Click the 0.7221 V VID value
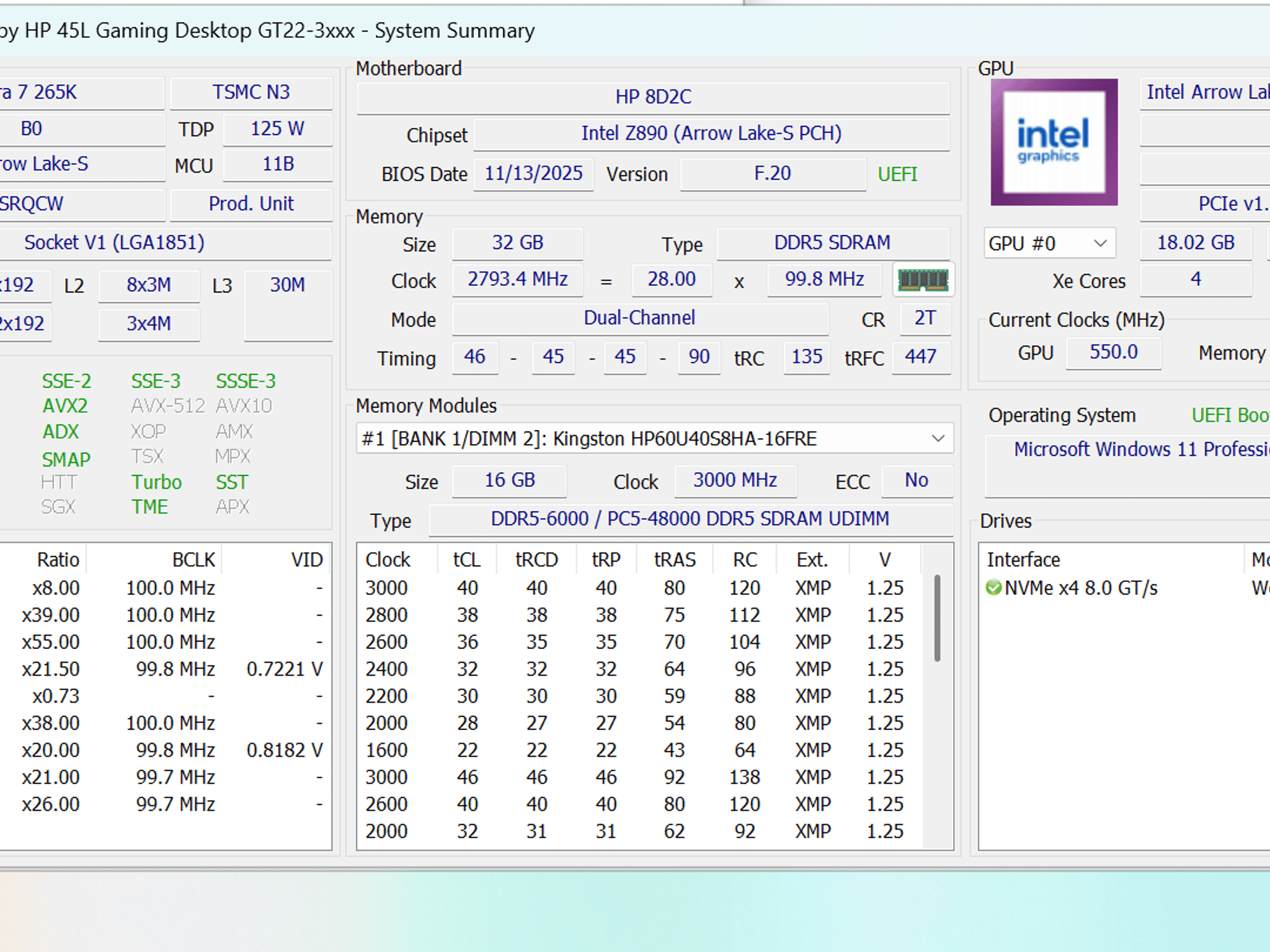This screenshot has width=1270, height=952. [285, 669]
